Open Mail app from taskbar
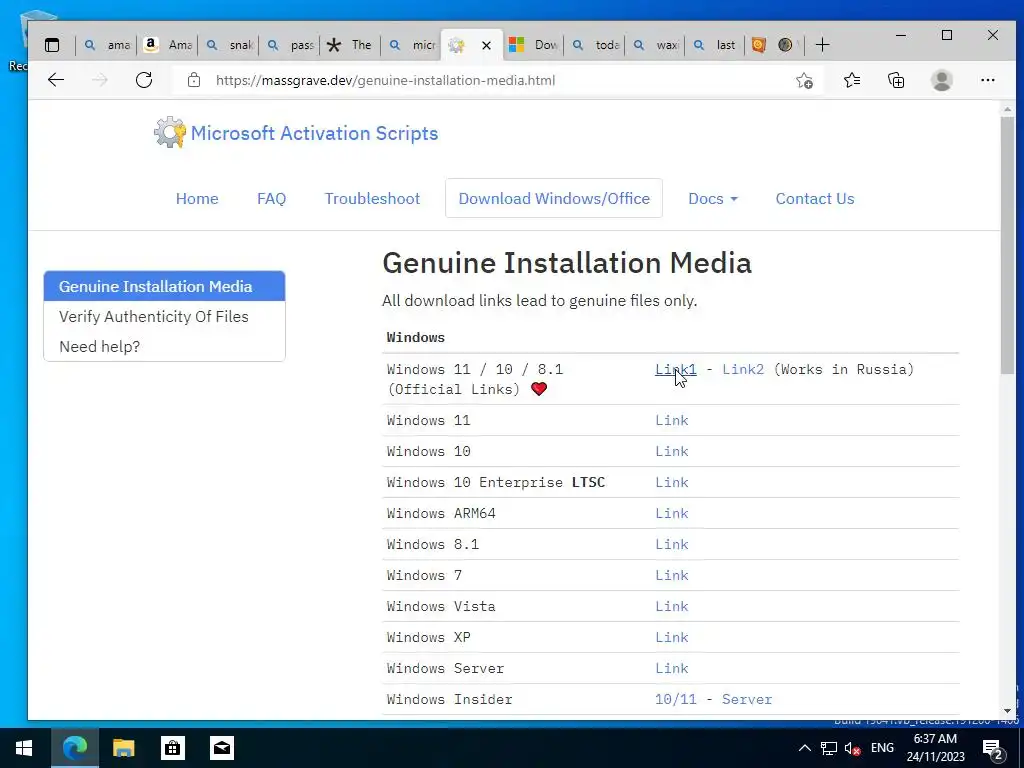1024x768 pixels. click(222, 748)
